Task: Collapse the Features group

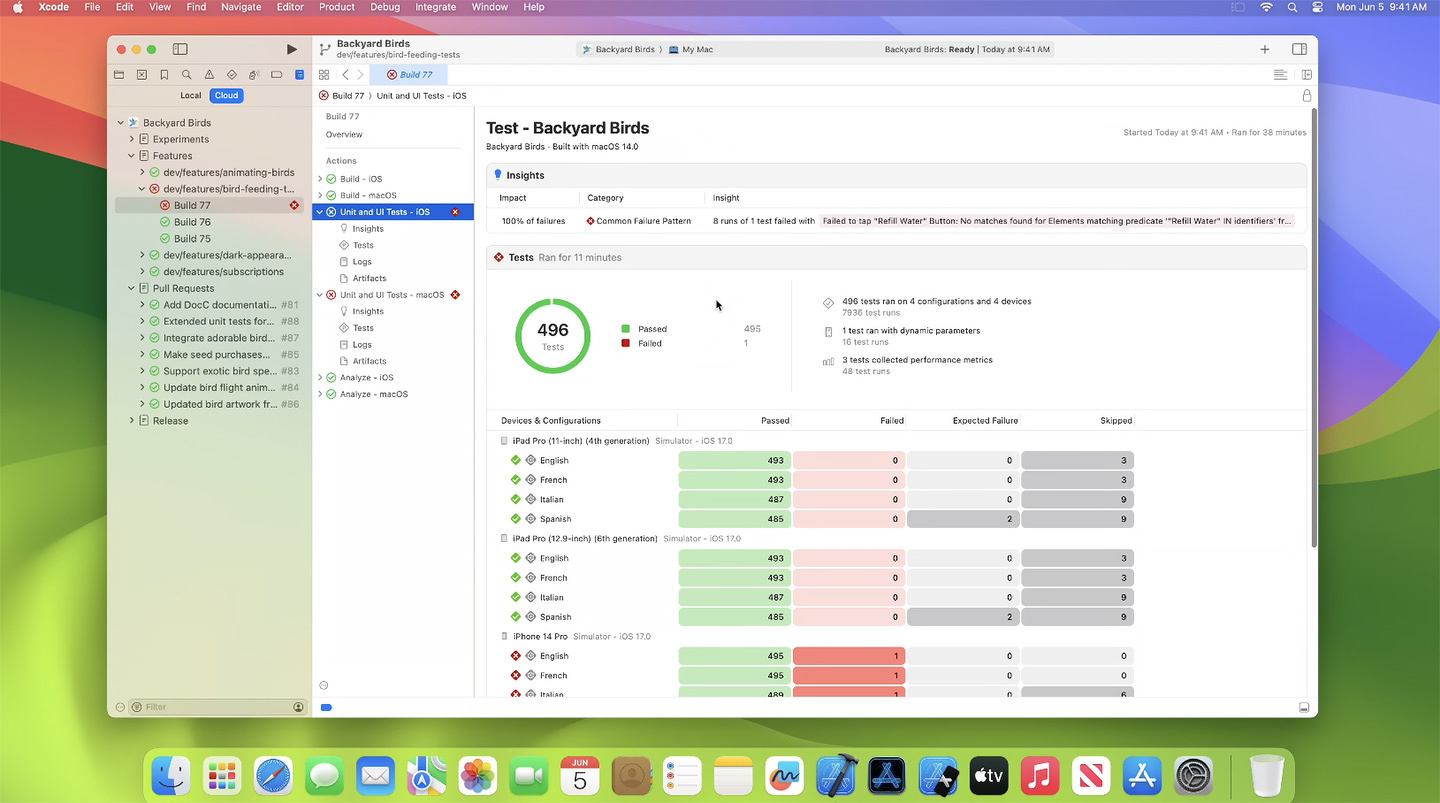Action: tap(131, 156)
